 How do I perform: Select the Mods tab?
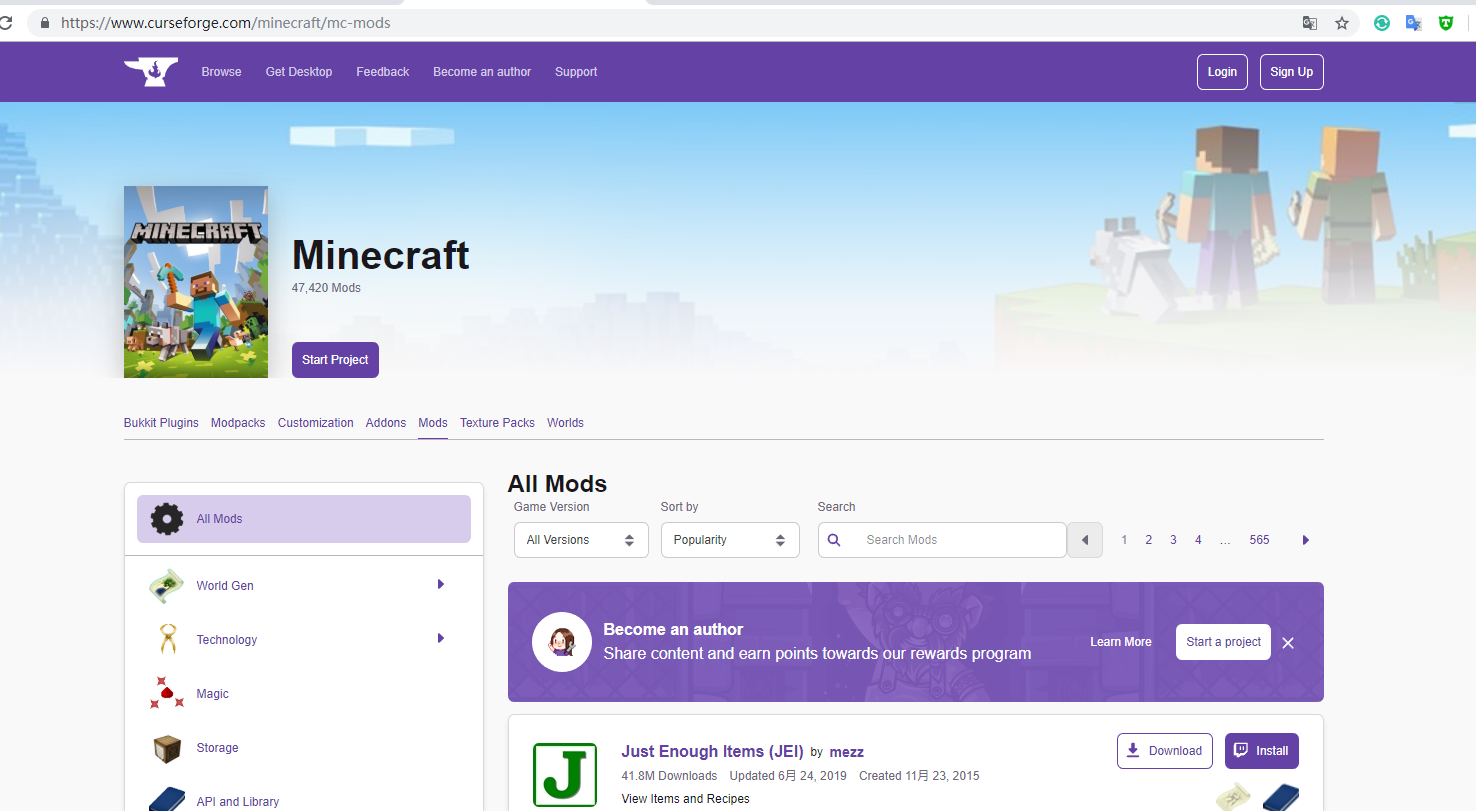(433, 423)
